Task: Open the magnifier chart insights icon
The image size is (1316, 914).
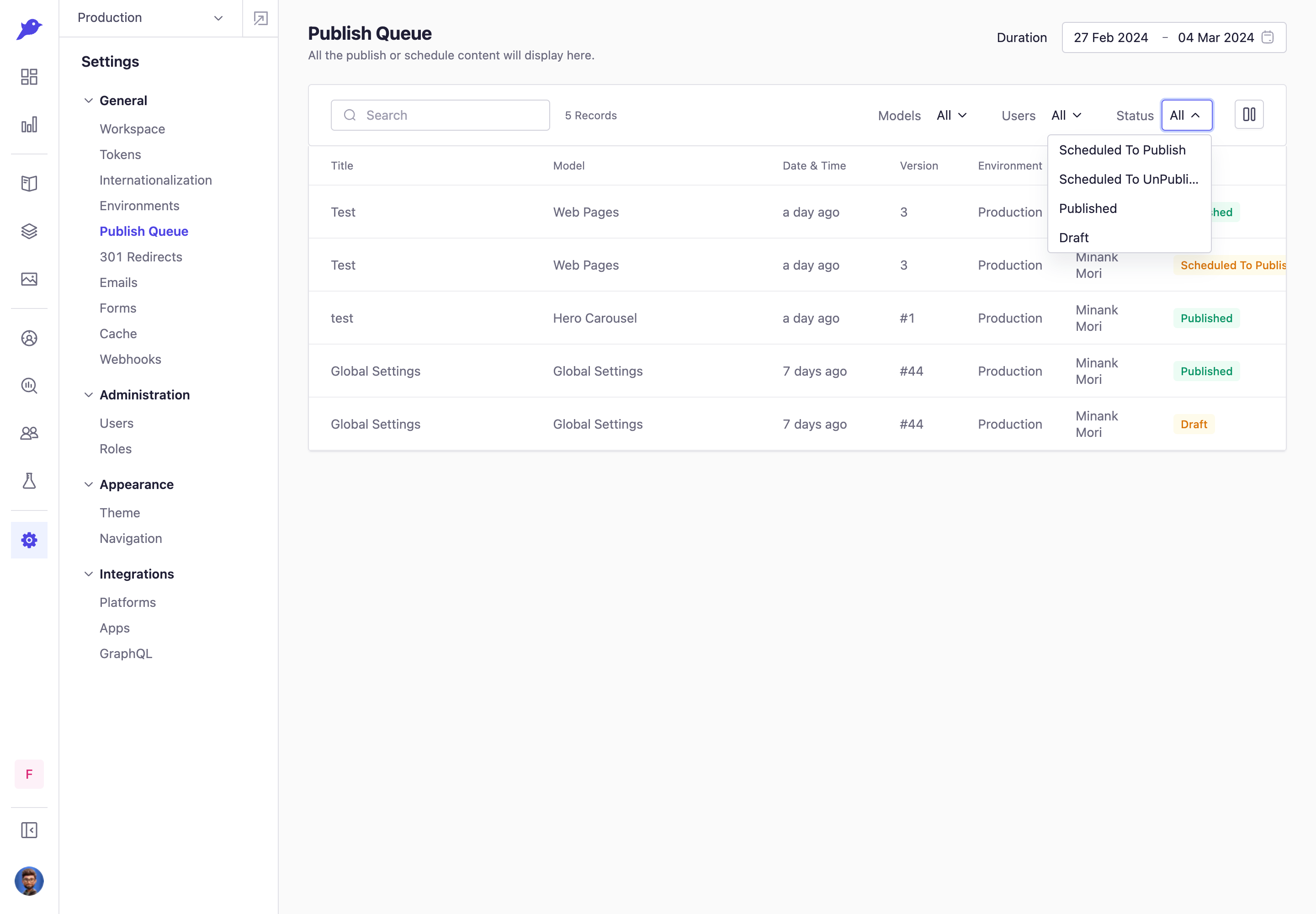Action: click(x=29, y=386)
